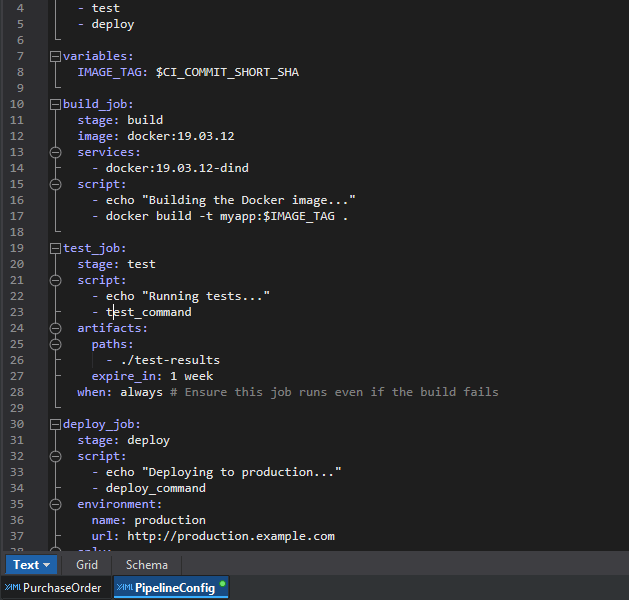
Task: Fold the deploy_job script block on line 32
Action: [55, 456]
